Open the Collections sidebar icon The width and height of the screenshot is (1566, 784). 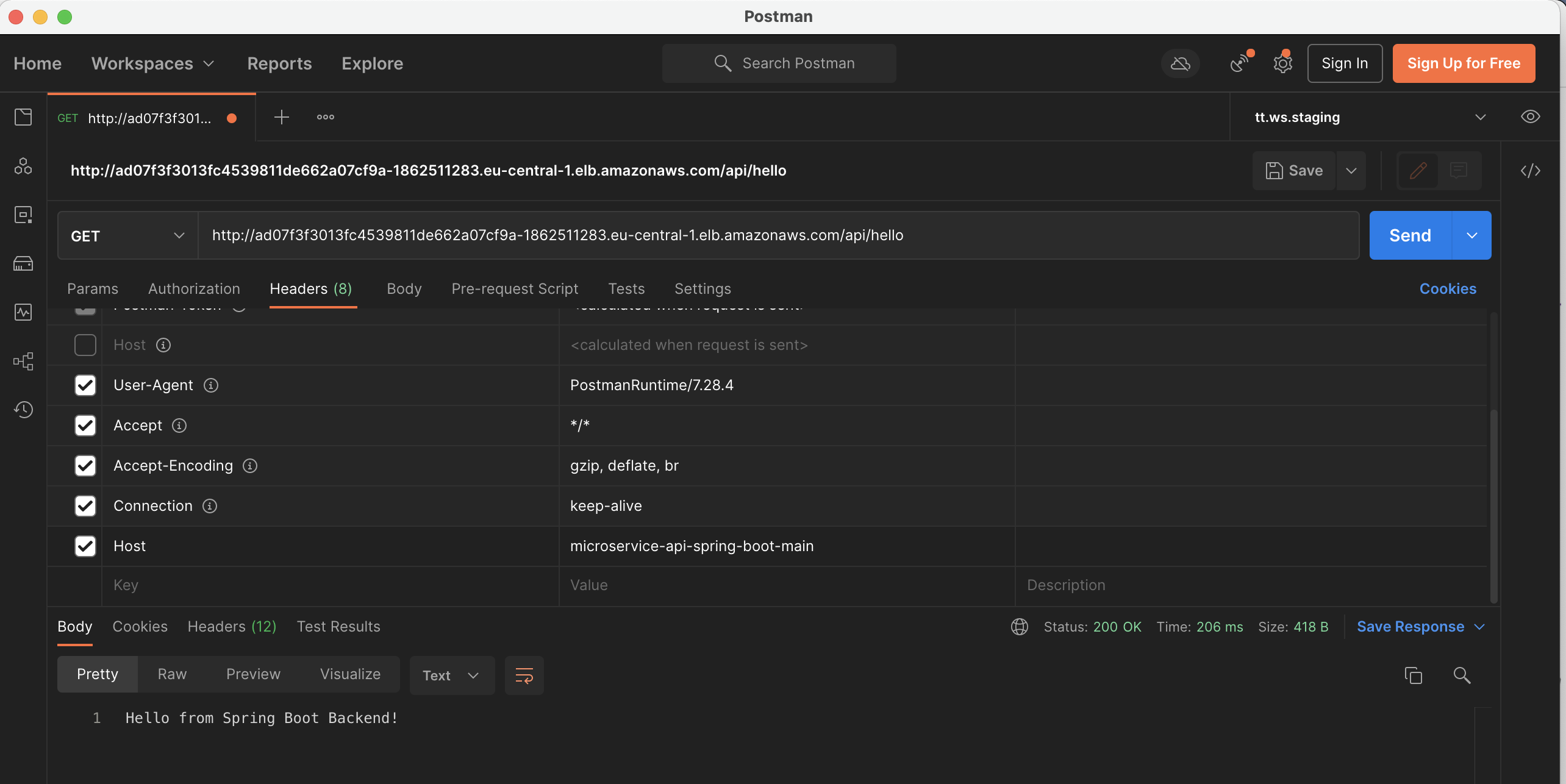(23, 117)
